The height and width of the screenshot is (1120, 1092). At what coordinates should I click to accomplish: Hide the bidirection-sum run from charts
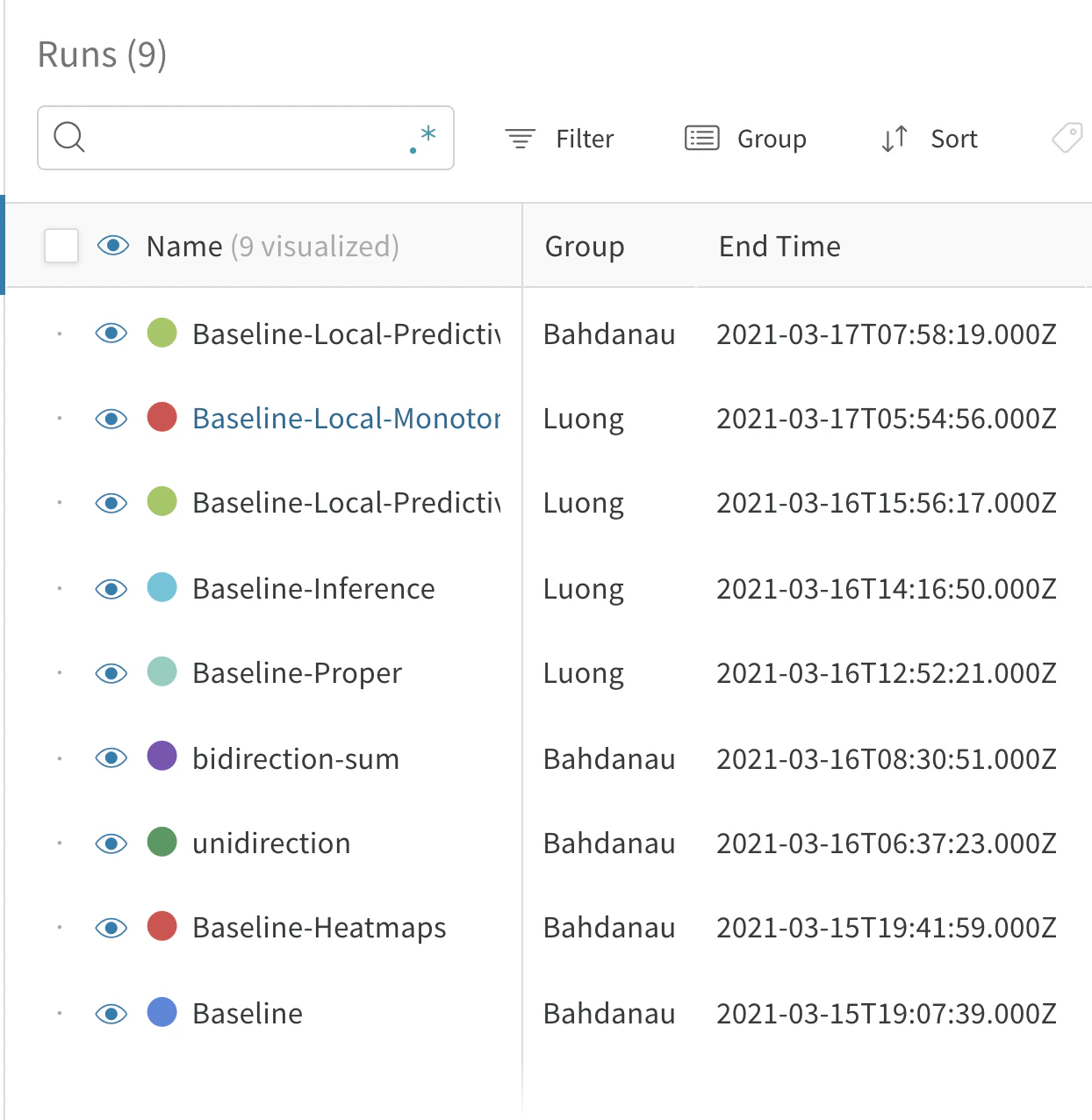(x=111, y=758)
